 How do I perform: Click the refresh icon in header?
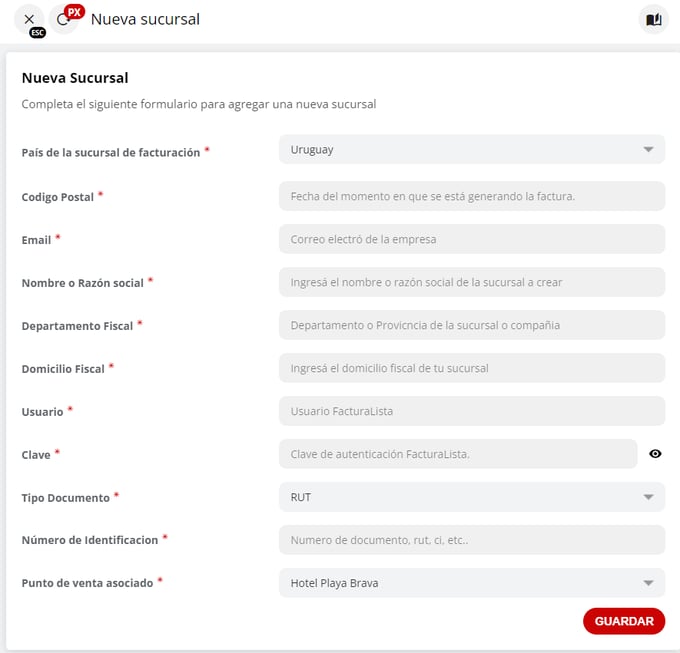pos(63,20)
